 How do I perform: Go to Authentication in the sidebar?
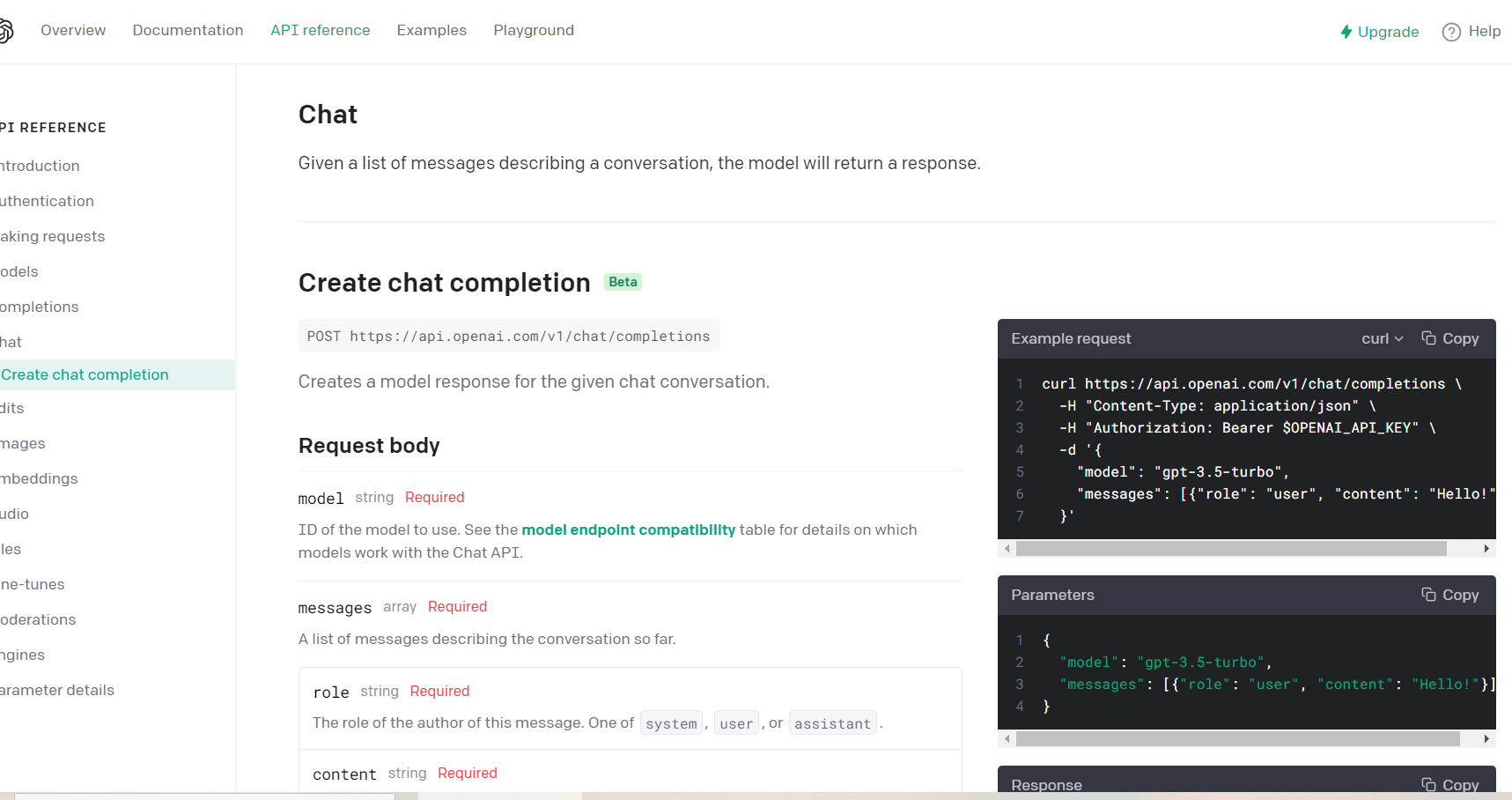[47, 201]
